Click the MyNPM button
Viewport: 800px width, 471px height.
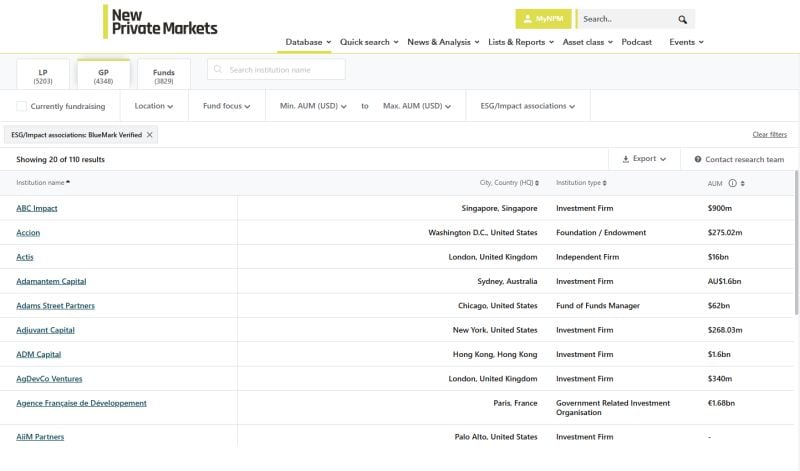[x=543, y=19]
